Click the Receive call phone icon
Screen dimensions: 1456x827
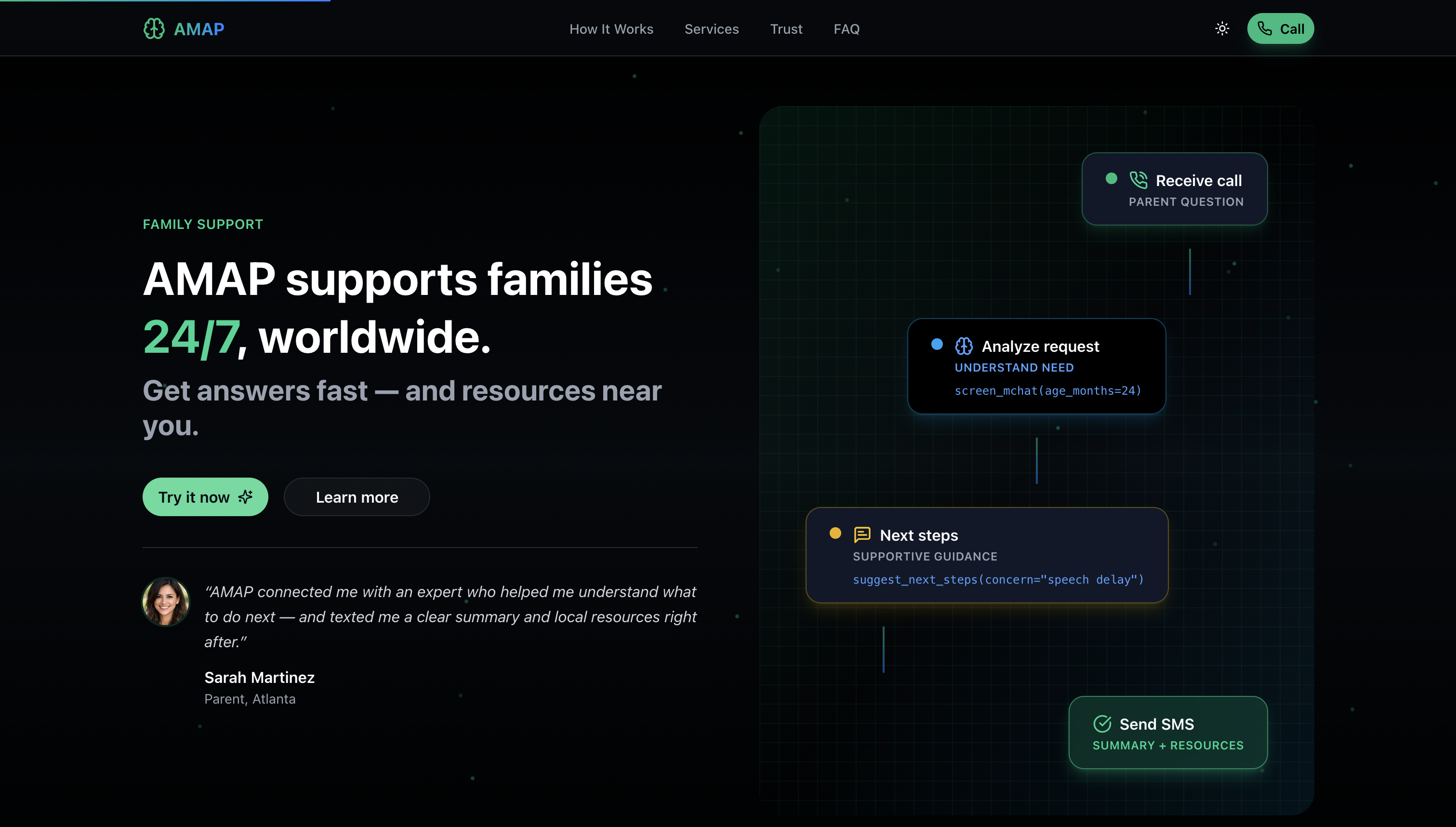(1138, 180)
